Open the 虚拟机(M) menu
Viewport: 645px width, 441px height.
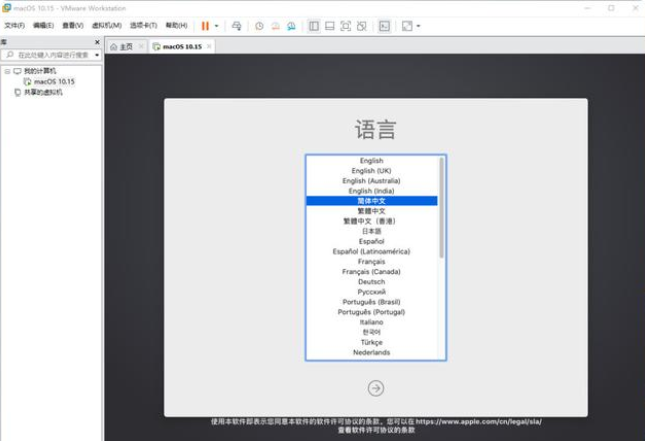point(107,26)
